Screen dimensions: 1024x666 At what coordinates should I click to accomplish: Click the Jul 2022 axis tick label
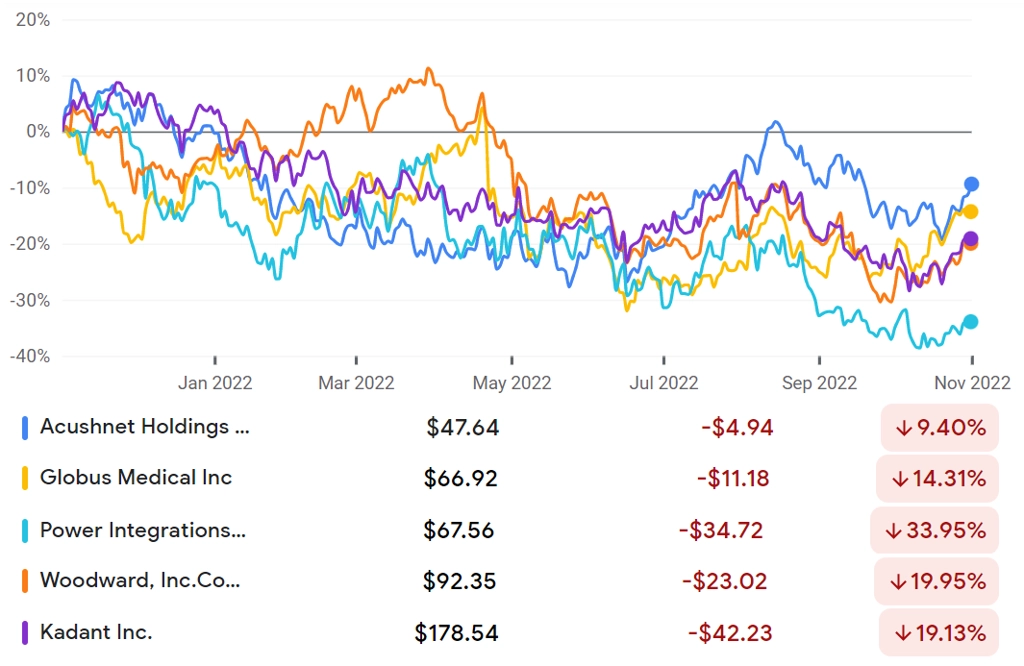[664, 383]
